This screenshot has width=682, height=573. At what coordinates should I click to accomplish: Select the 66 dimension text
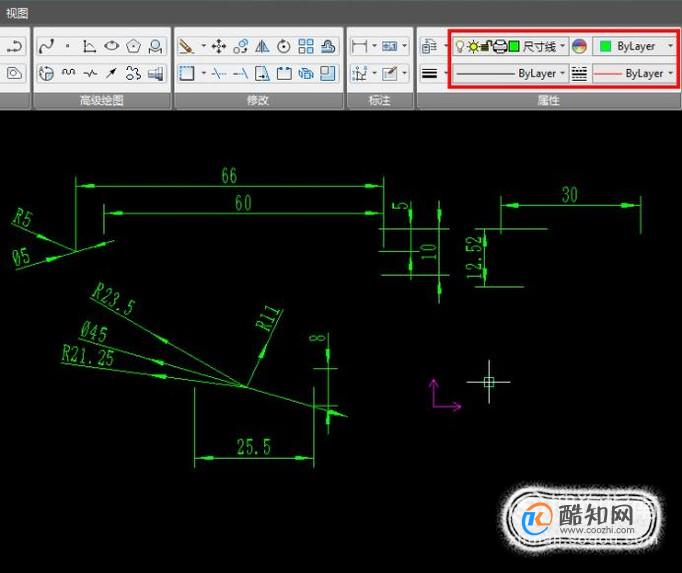tap(229, 175)
